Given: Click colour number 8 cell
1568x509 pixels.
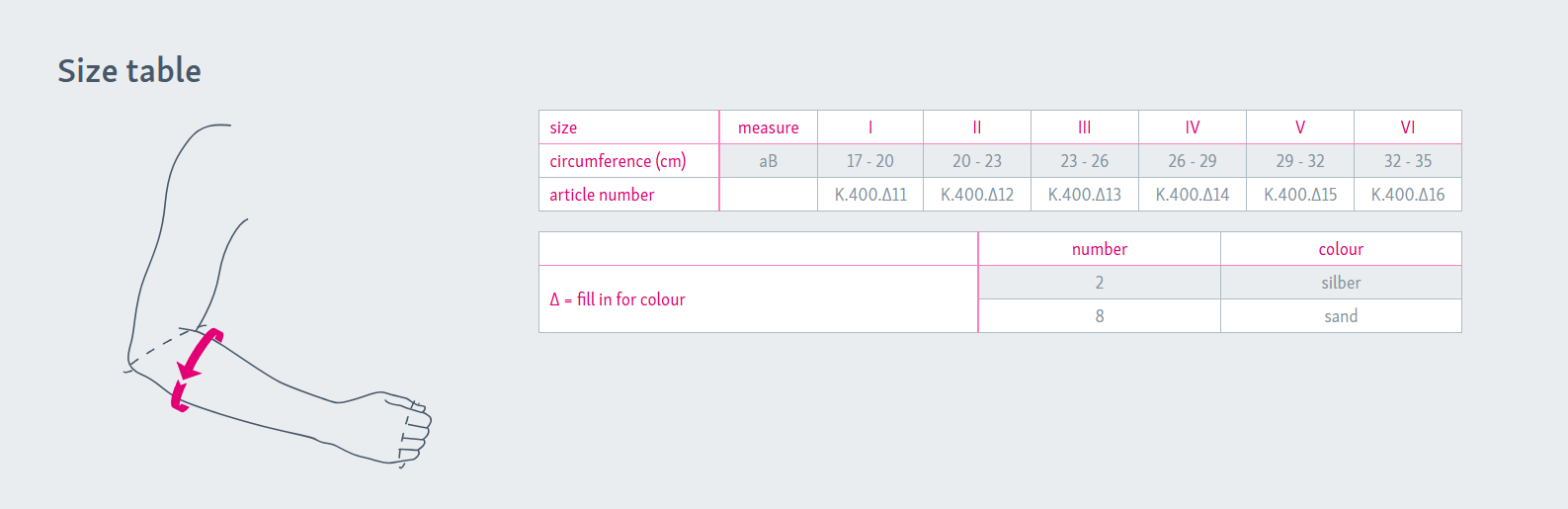Looking at the screenshot, I should pyautogui.click(x=1100, y=316).
